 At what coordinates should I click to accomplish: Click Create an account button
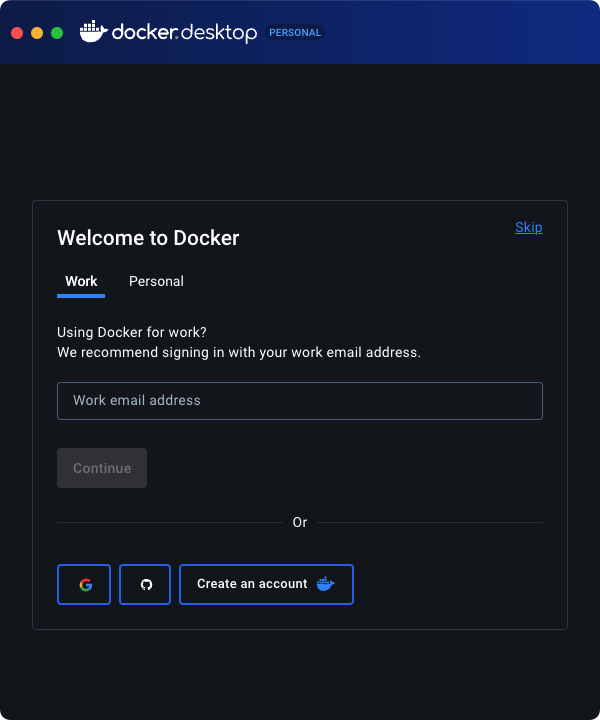(x=266, y=584)
